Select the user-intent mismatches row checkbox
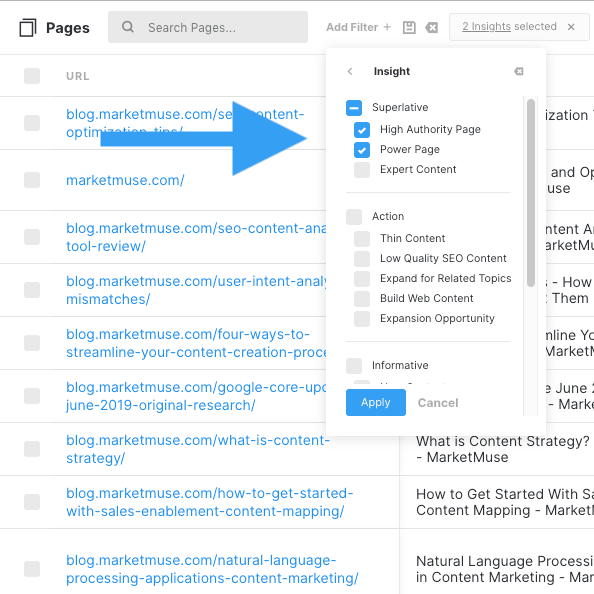 32,290
